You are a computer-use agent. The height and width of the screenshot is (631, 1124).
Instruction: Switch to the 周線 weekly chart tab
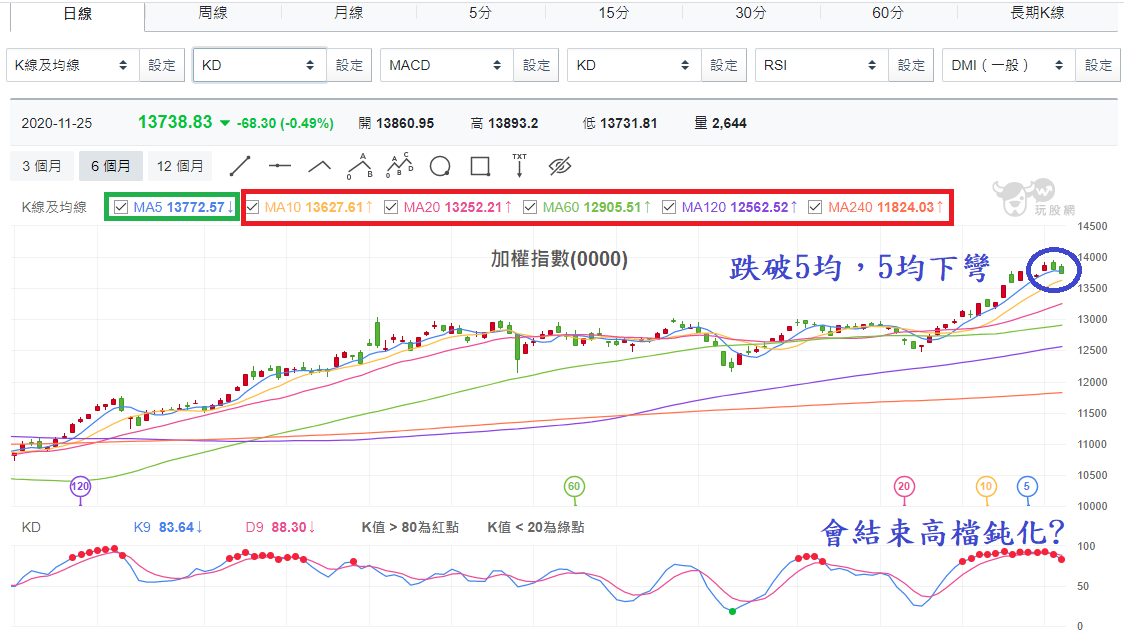tap(213, 13)
